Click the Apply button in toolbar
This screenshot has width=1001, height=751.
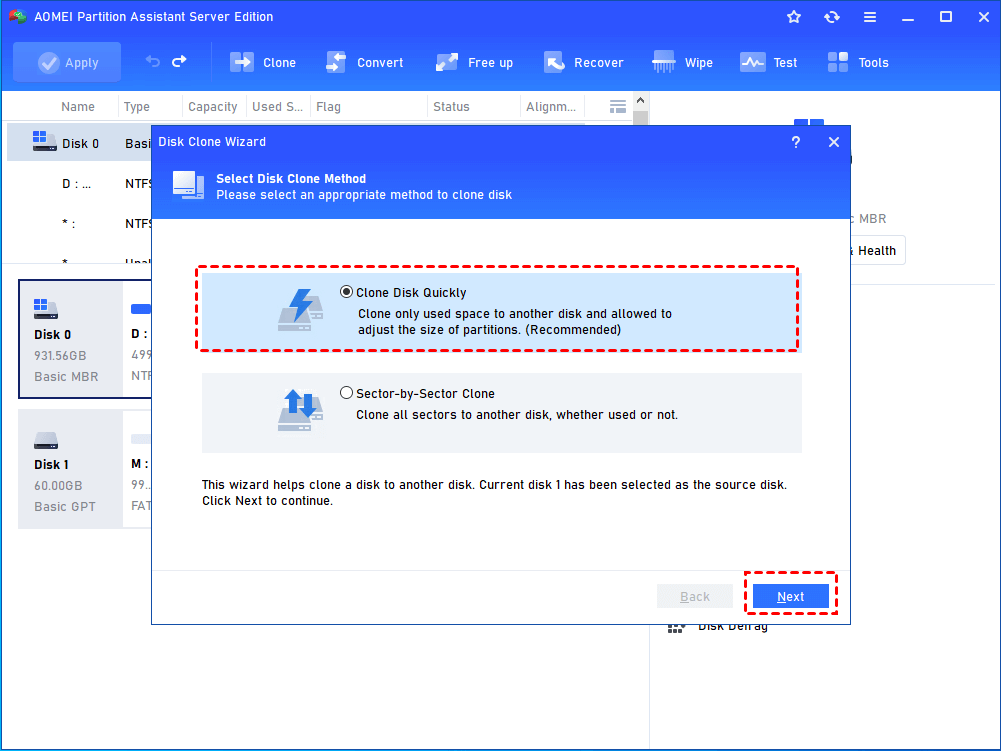(x=67, y=62)
